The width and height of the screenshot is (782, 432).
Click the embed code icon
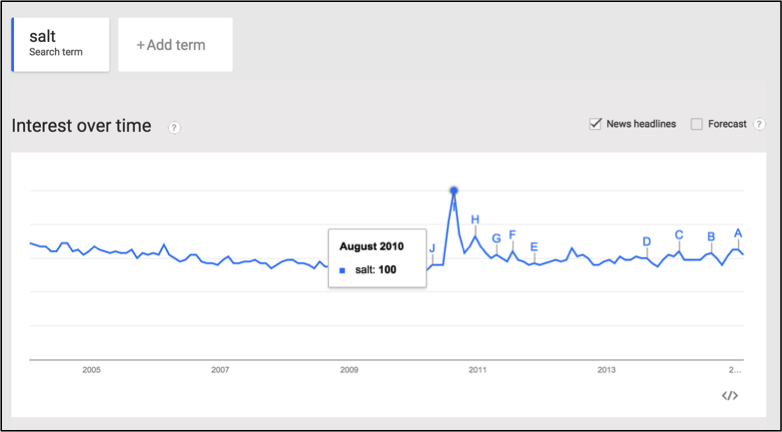730,396
